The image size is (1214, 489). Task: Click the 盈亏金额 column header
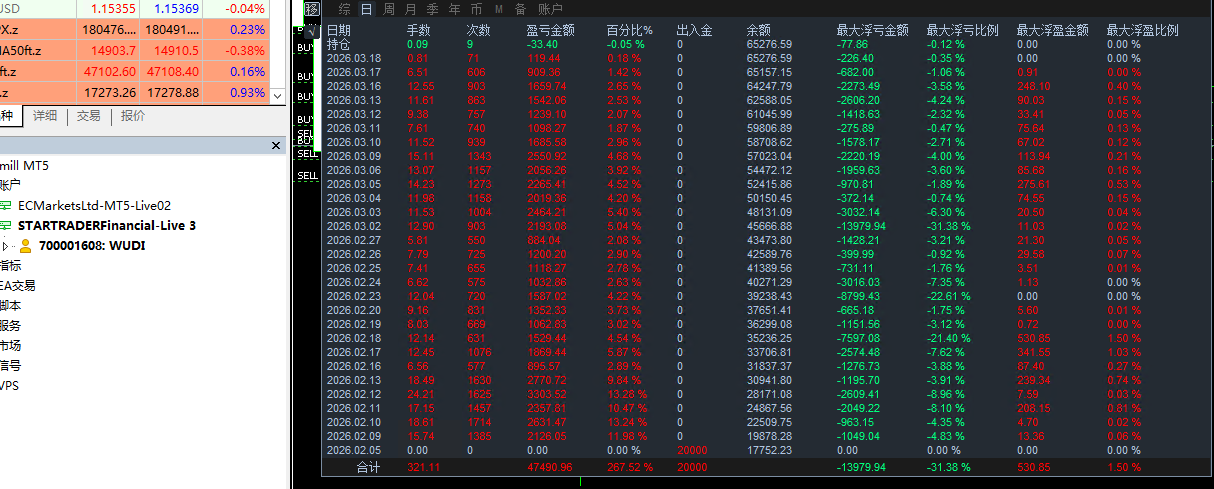pyautogui.click(x=552, y=31)
